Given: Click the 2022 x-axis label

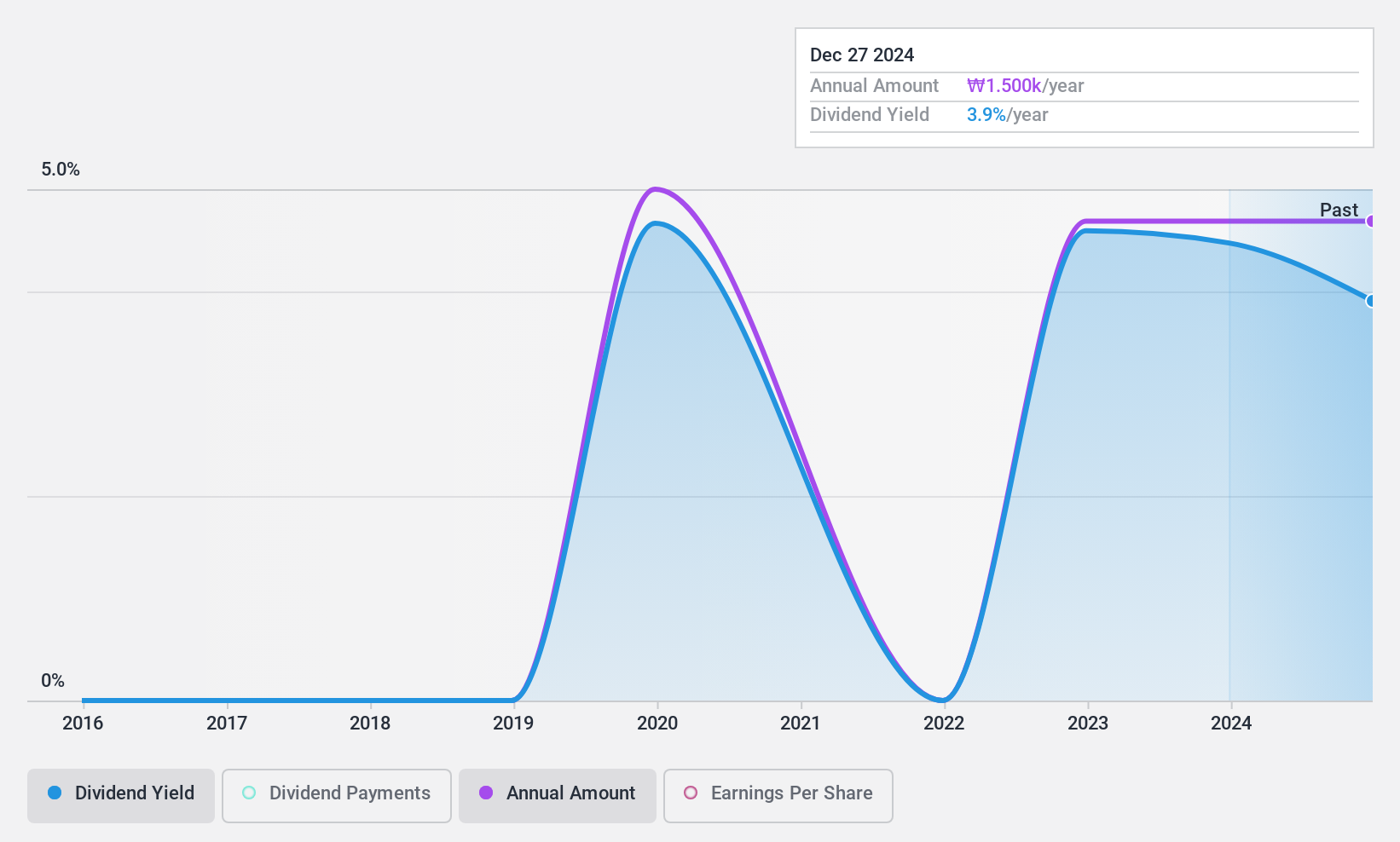Looking at the screenshot, I should [944, 724].
